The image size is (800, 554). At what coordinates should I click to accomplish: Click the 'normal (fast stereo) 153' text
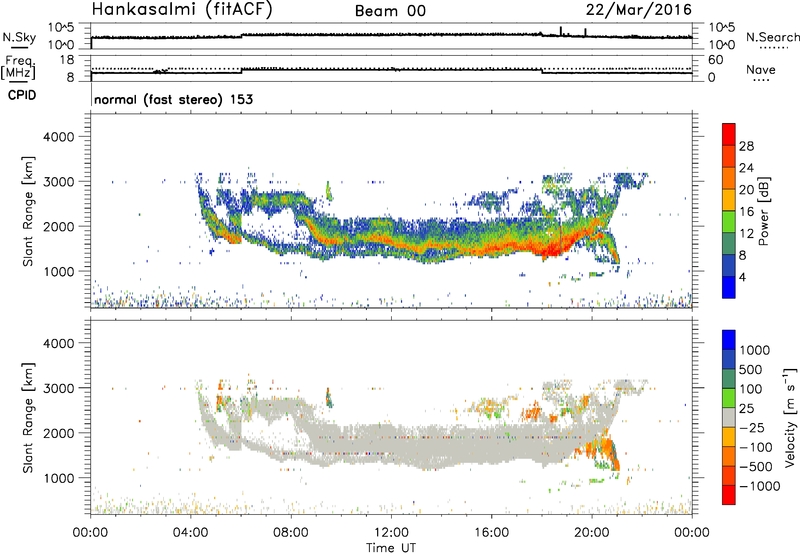(173, 99)
